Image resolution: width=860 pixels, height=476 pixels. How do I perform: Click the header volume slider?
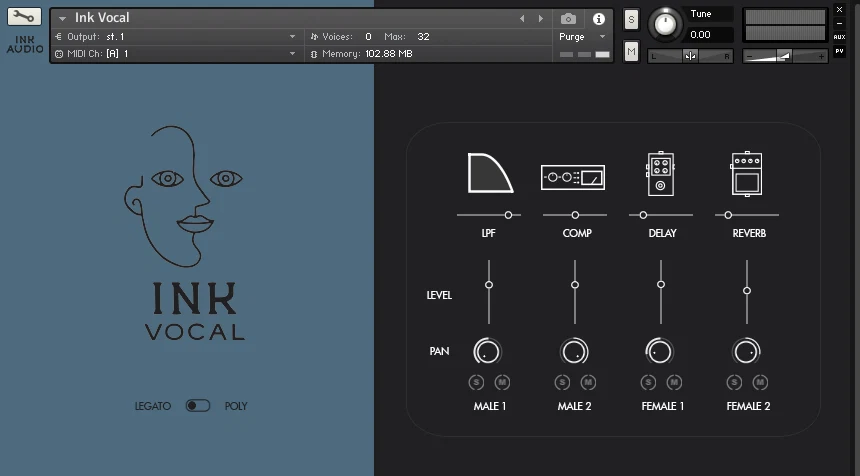(785, 56)
